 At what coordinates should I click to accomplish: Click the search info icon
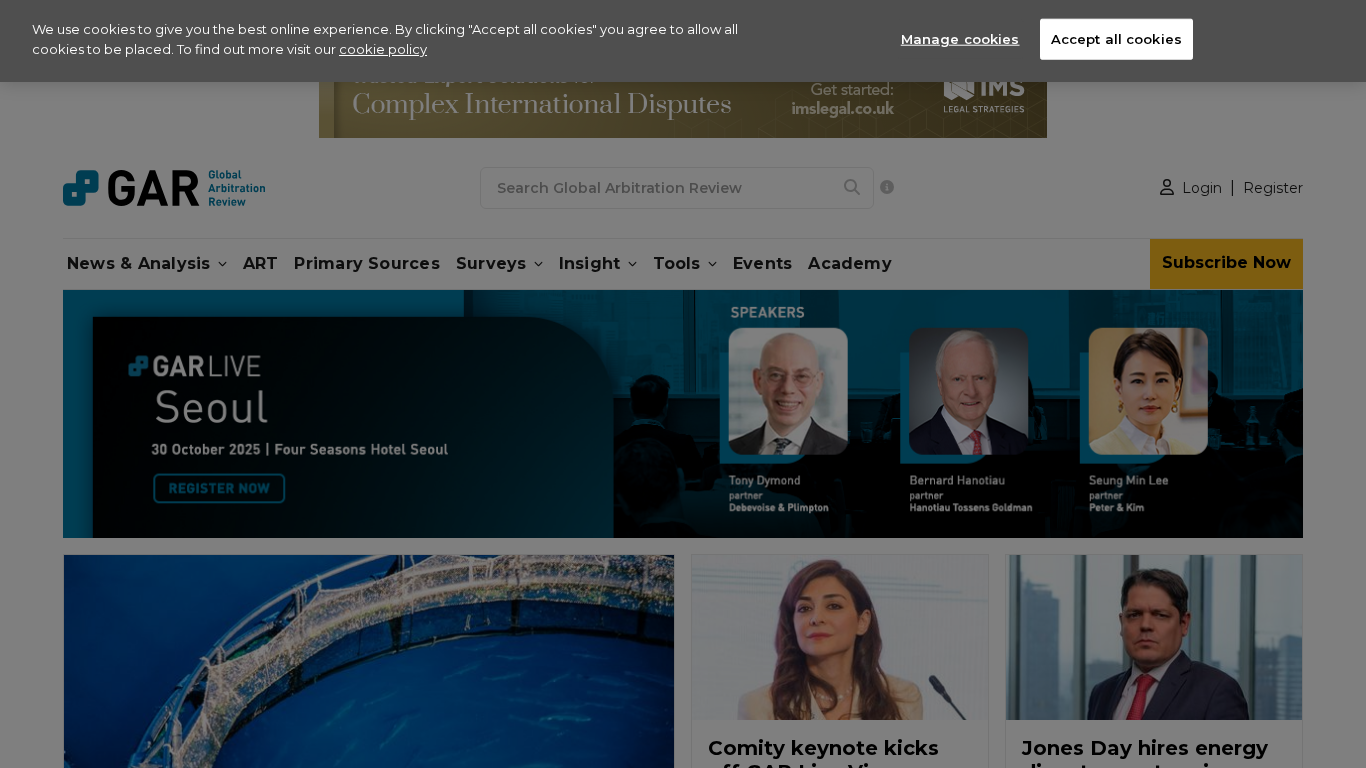(x=887, y=187)
